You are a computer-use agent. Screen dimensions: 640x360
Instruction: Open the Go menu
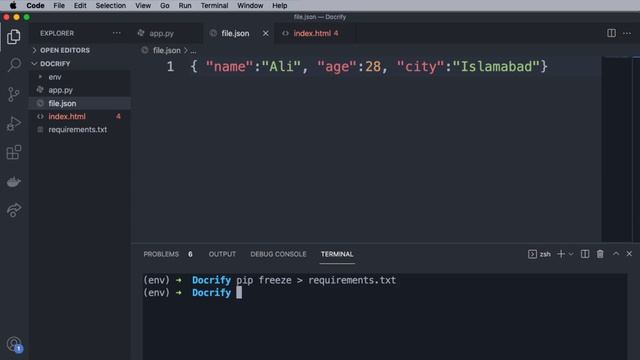click(x=164, y=6)
